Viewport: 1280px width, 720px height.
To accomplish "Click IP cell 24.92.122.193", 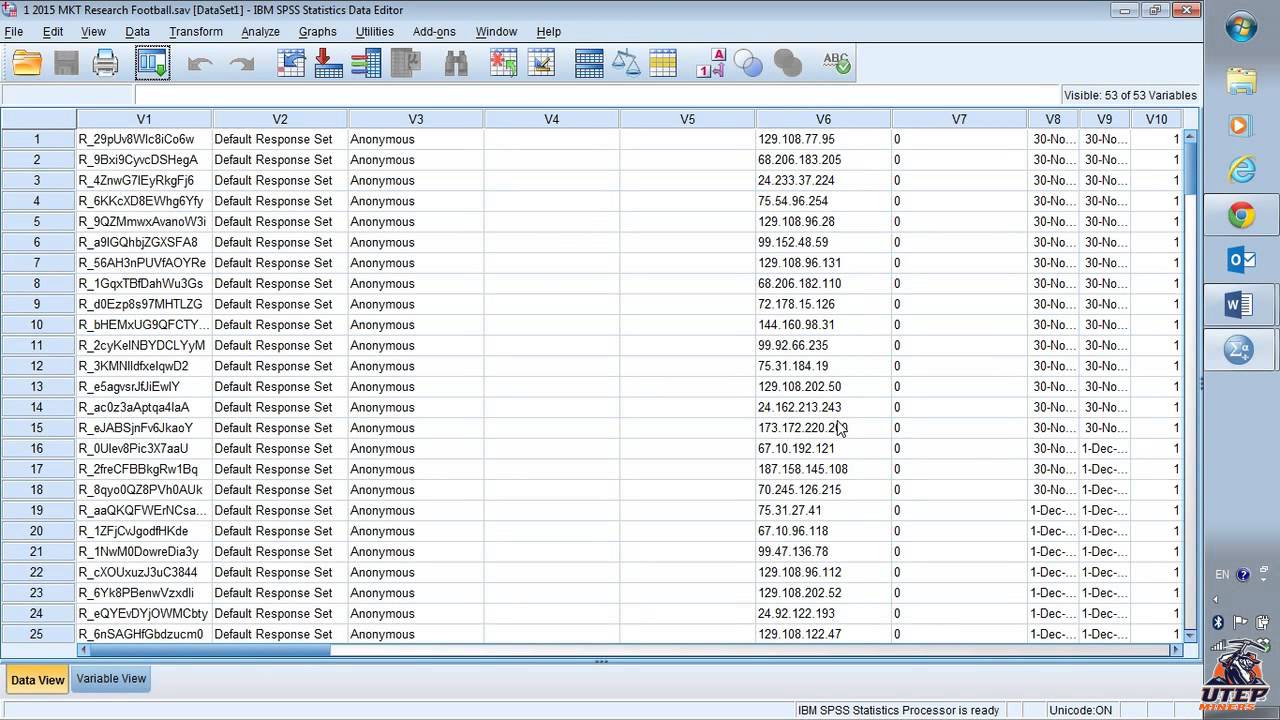I will pyautogui.click(x=823, y=614).
